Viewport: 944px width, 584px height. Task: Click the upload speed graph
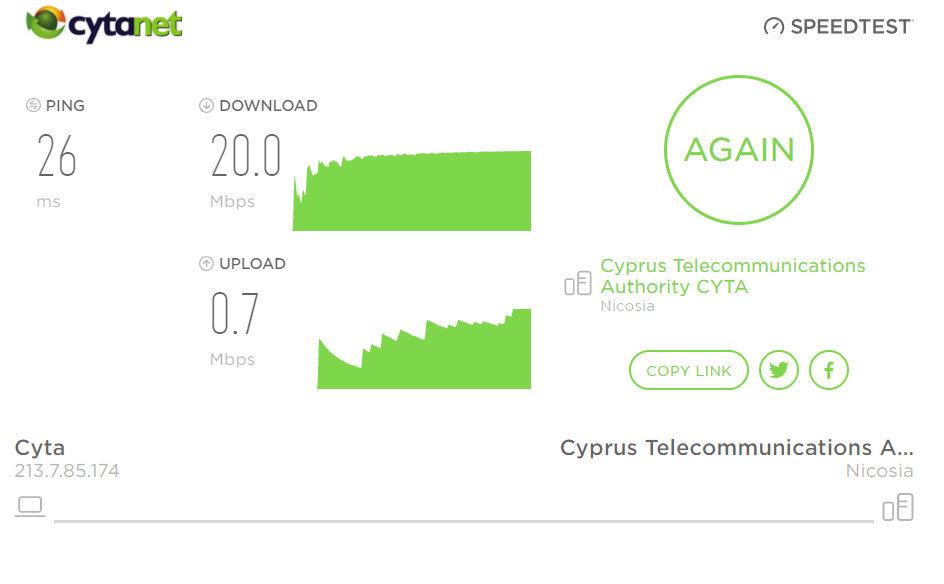click(x=424, y=349)
